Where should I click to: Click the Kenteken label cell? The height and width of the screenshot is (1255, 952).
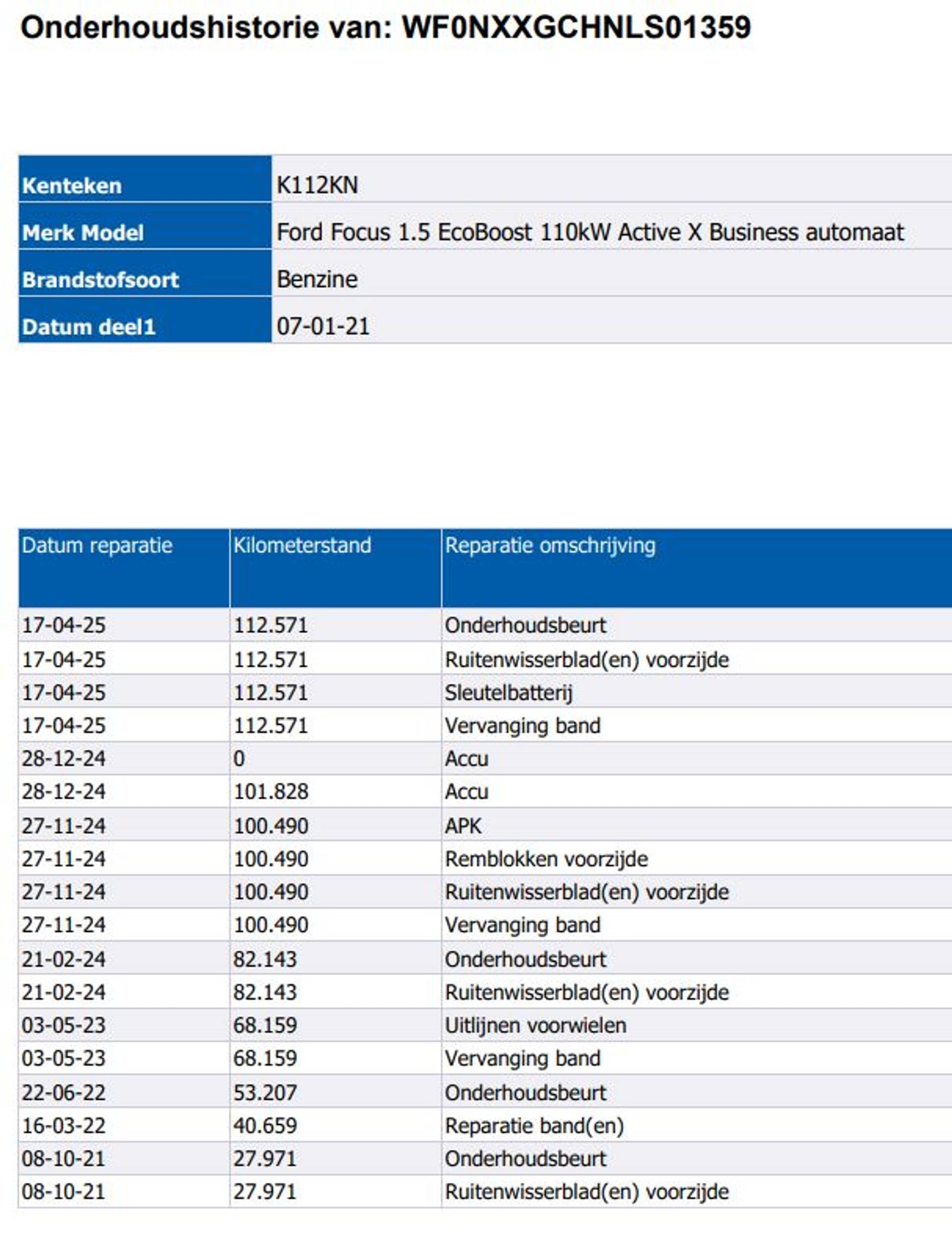pos(71,186)
